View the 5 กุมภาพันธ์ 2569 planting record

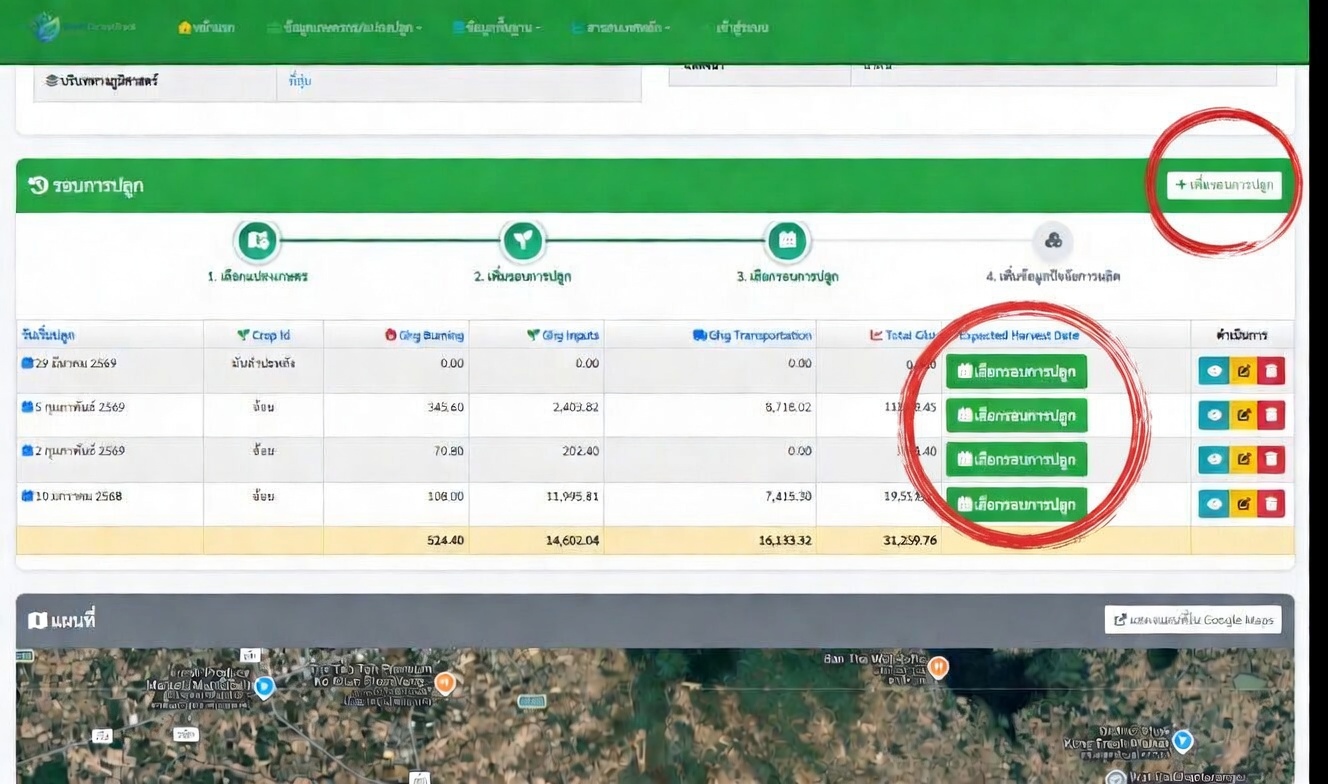[x=1214, y=415]
